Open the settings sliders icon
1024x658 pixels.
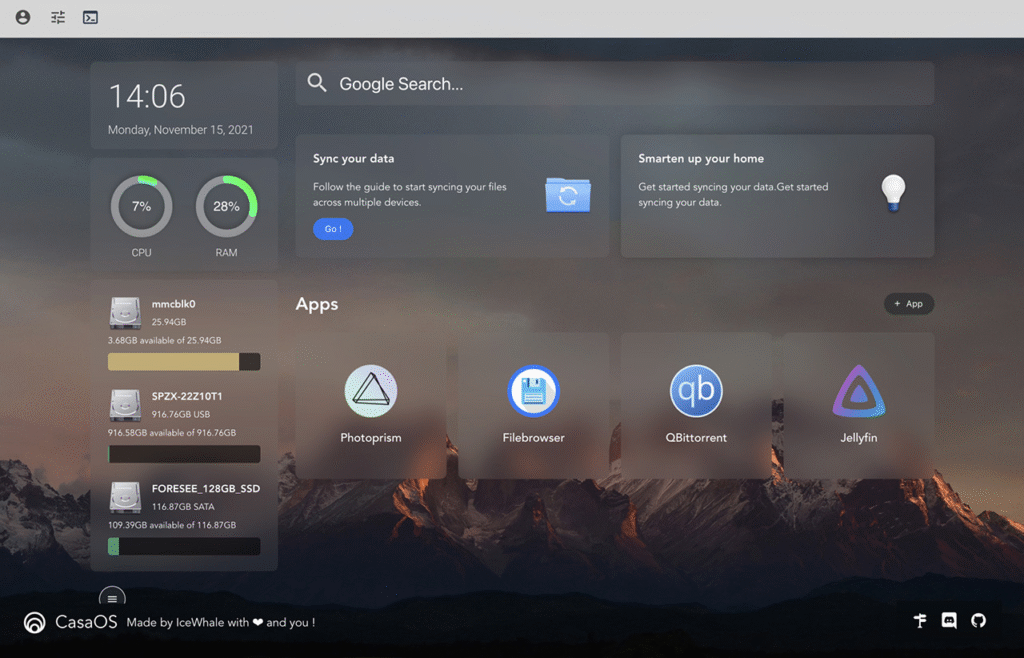(58, 17)
